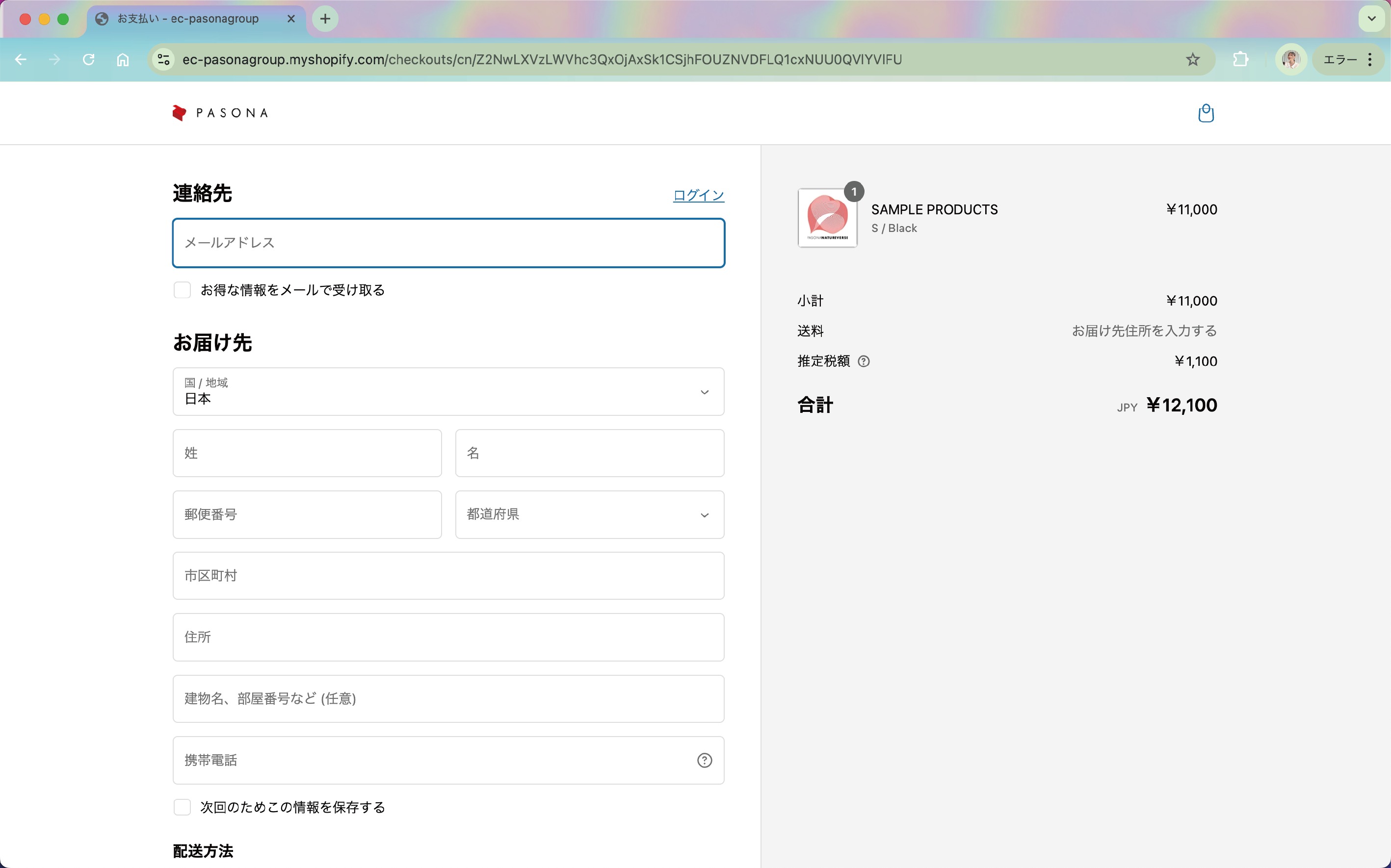This screenshot has height=868, width=1391.
Task: Bookmark page with the star icon
Action: tap(1193, 60)
